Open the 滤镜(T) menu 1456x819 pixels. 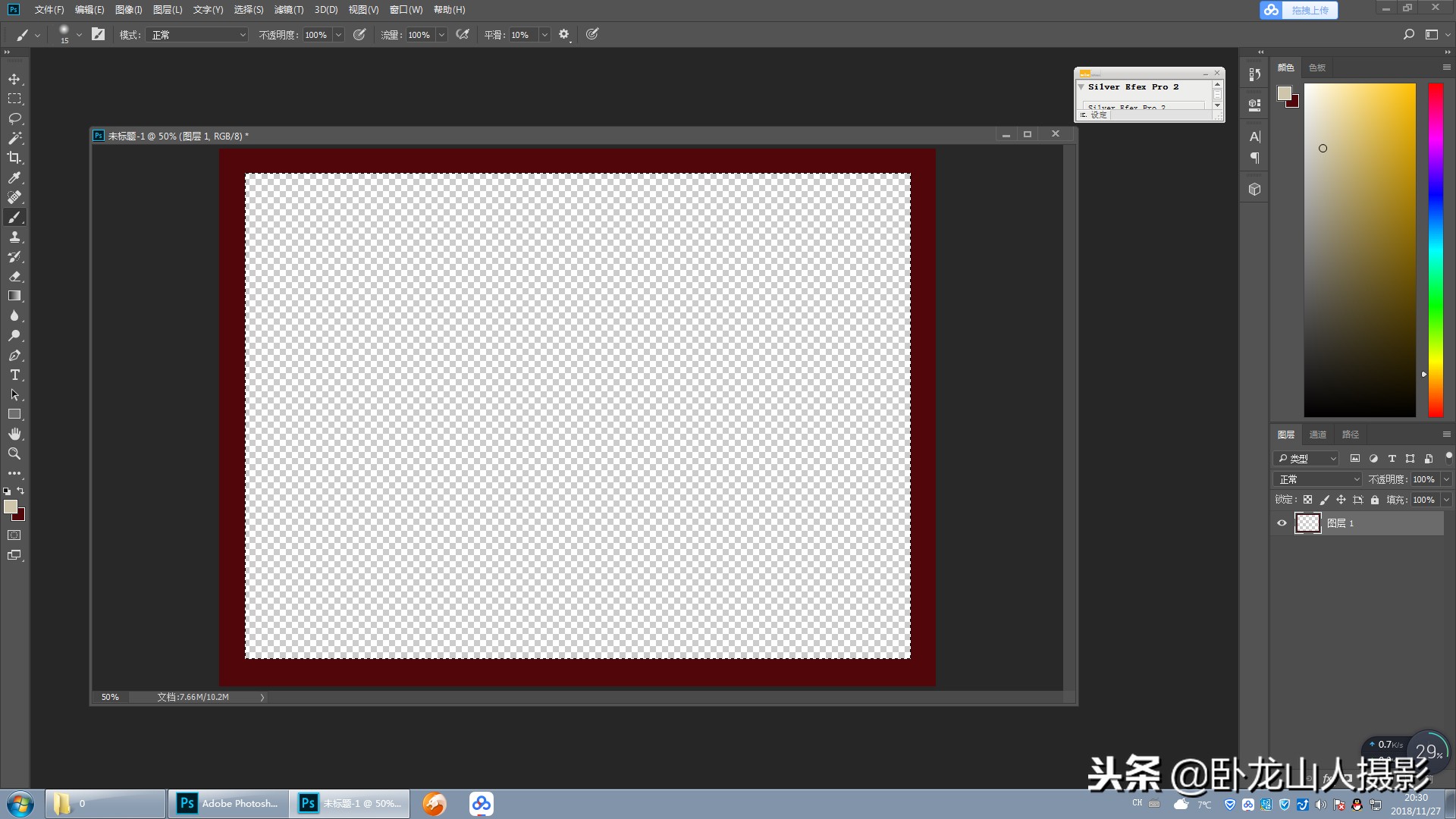[288, 10]
